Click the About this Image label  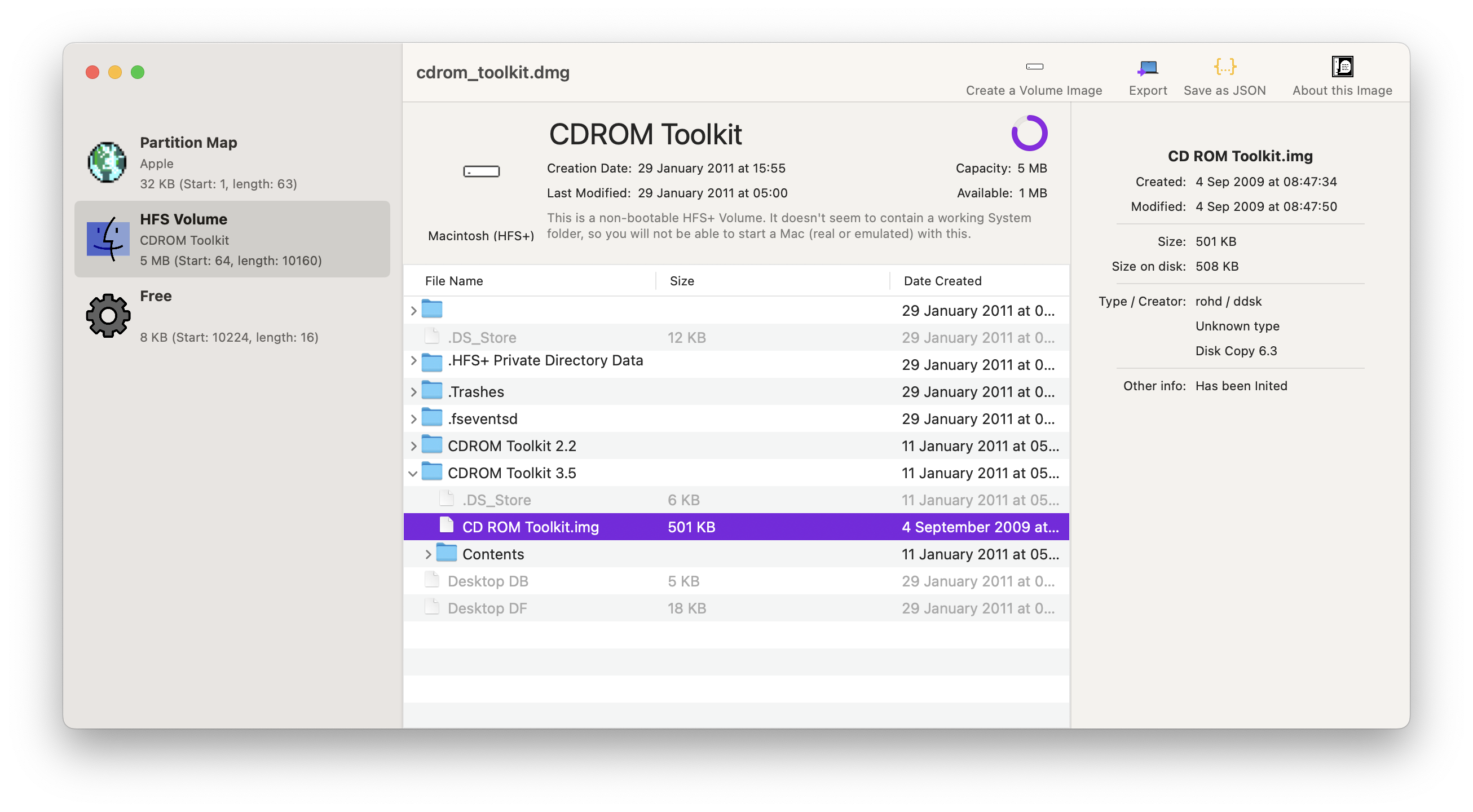1342,90
